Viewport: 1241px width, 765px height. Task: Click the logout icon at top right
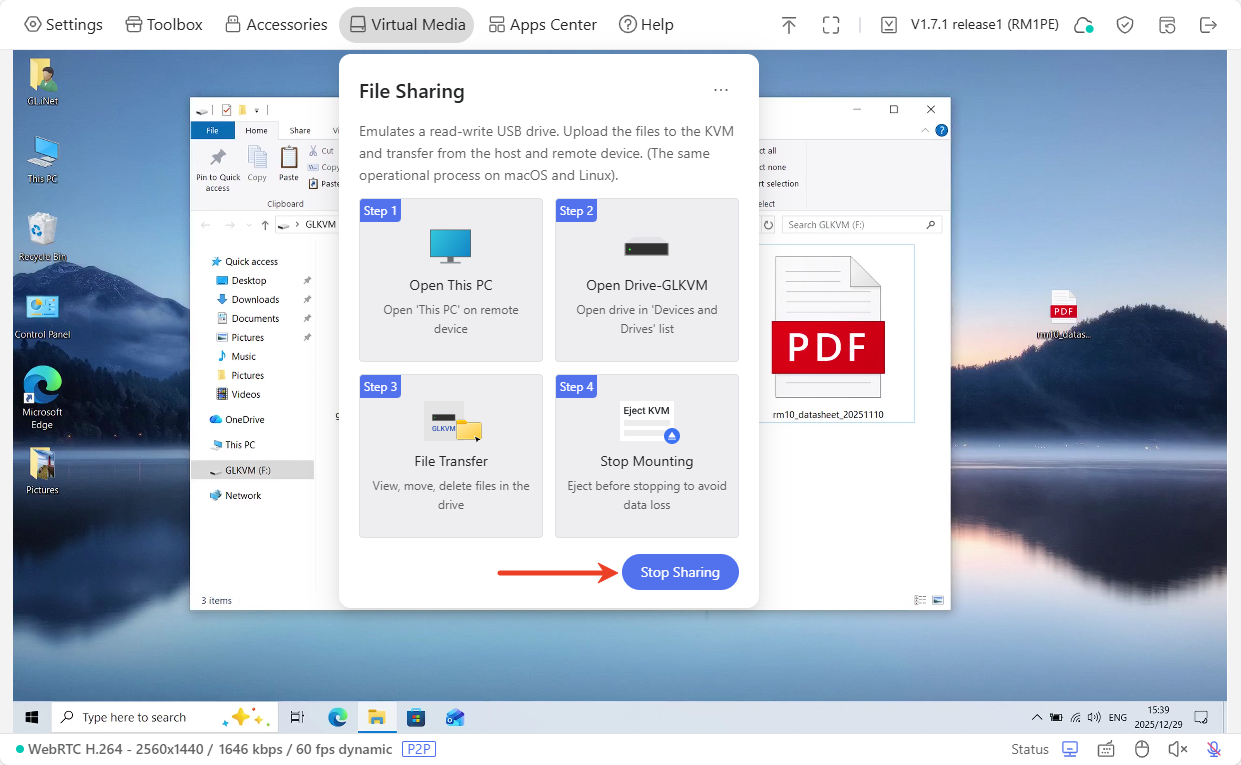[1208, 25]
